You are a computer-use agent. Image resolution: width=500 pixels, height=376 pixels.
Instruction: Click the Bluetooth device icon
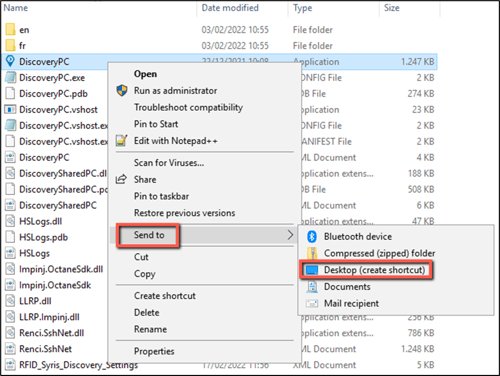click(x=312, y=237)
